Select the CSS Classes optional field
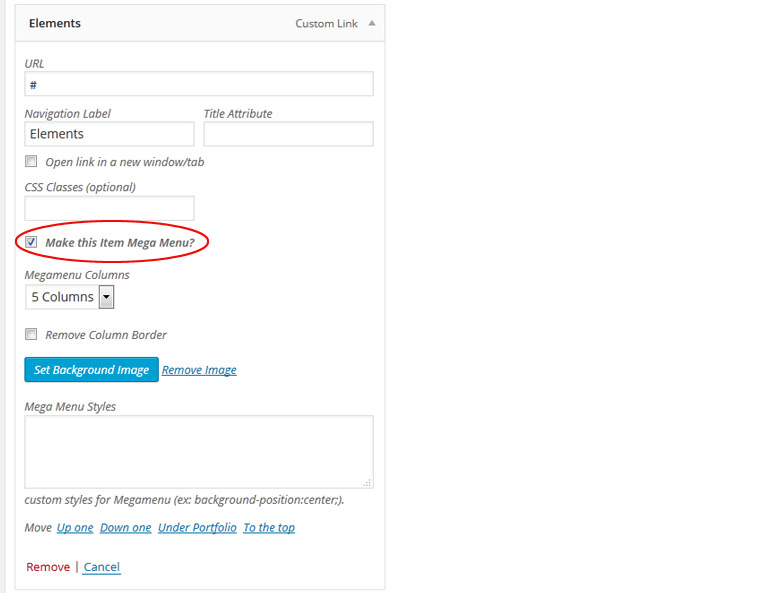Image resolution: width=760 pixels, height=593 pixels. (109, 208)
